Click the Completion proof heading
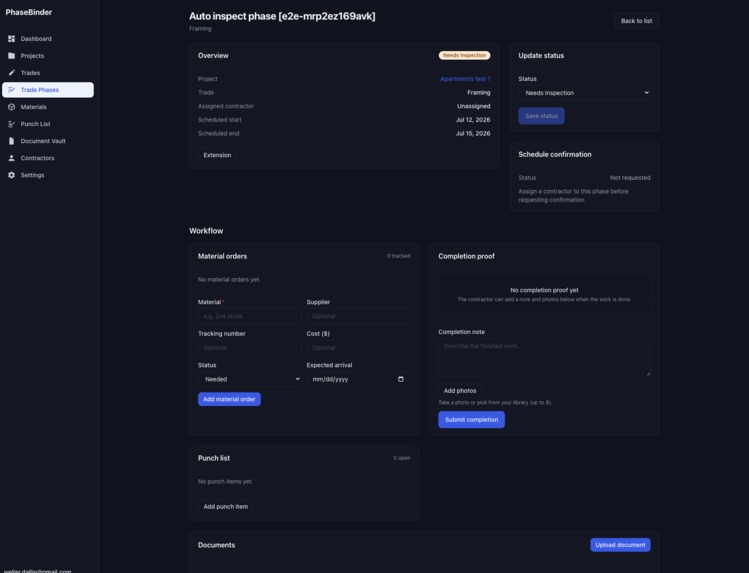This screenshot has width=749, height=573. click(466, 256)
